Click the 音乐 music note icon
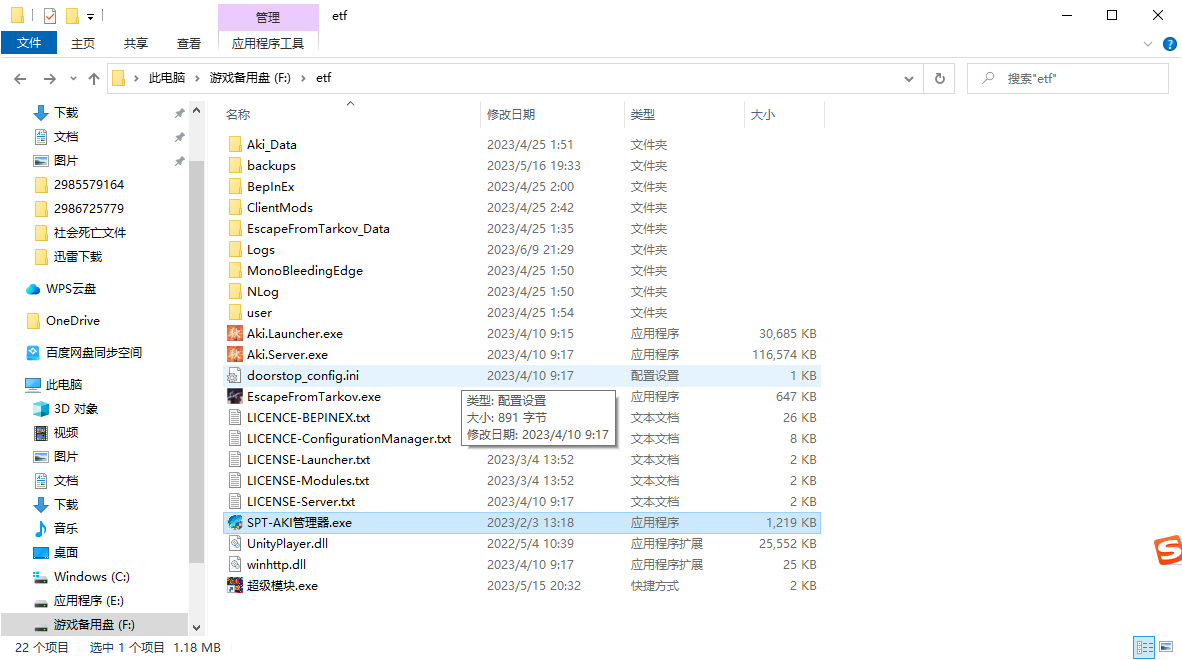 [41, 529]
